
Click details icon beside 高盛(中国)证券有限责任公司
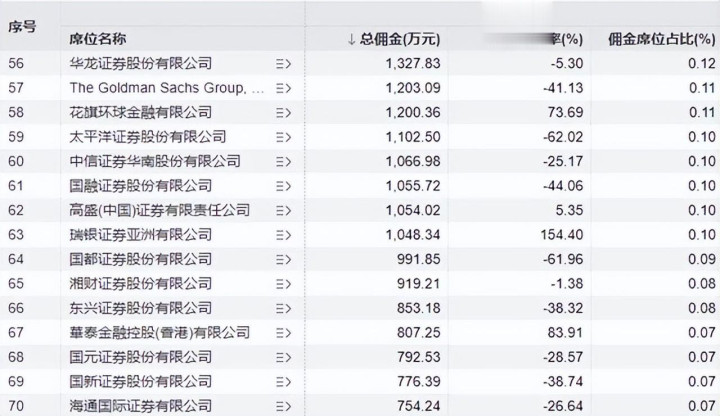(x=283, y=210)
